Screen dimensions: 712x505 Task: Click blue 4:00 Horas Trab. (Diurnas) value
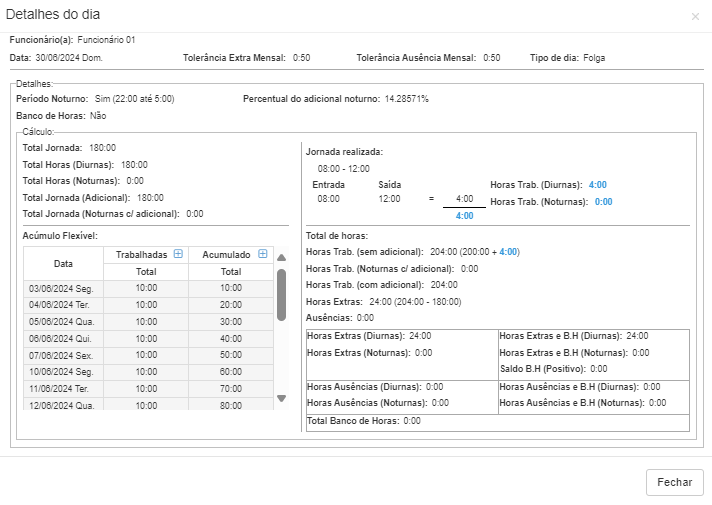598,185
